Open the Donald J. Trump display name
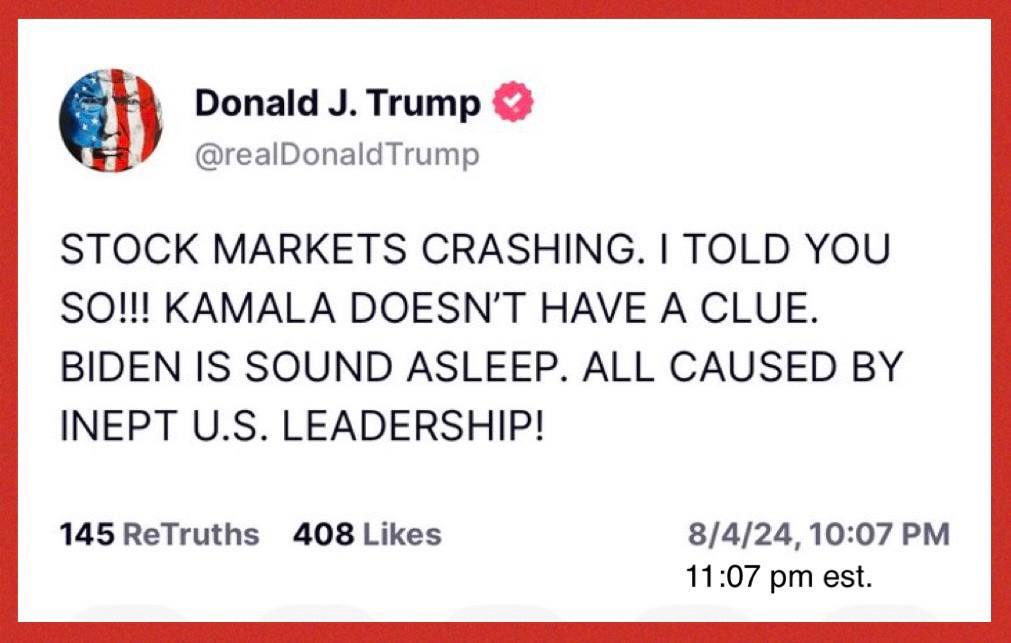This screenshot has width=1011, height=643. pyautogui.click(x=338, y=103)
